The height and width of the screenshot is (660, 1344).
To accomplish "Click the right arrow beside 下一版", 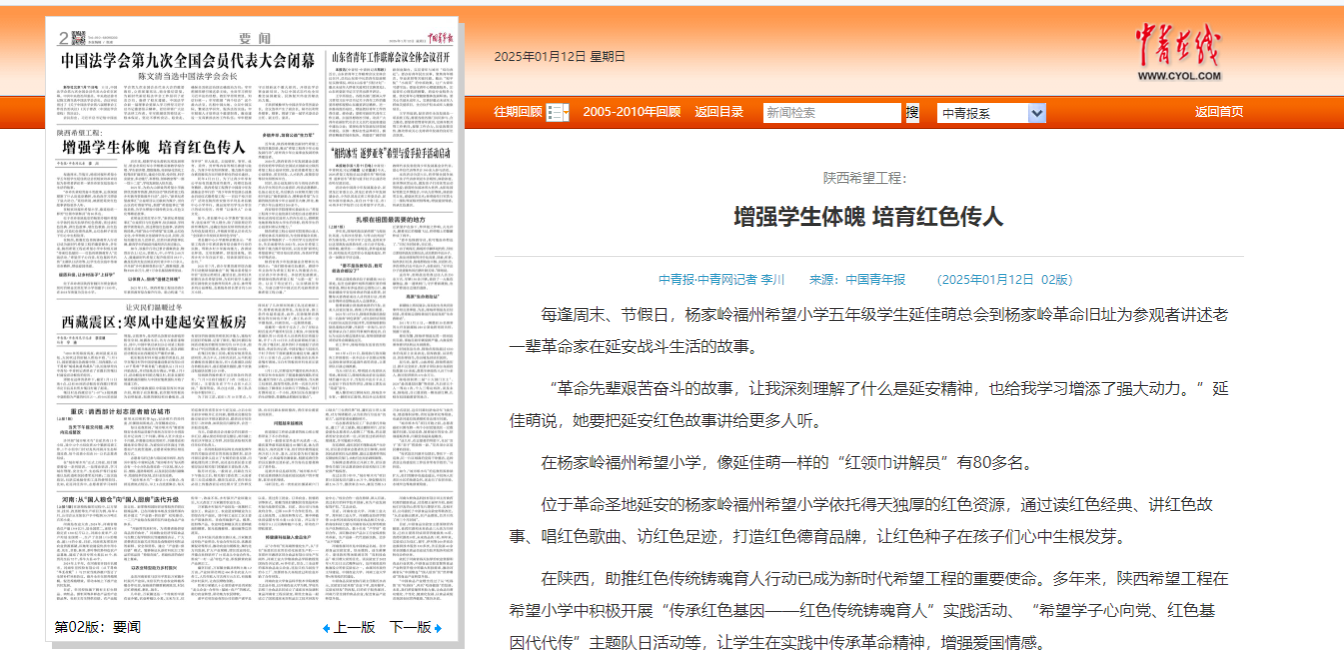I will pos(438,628).
